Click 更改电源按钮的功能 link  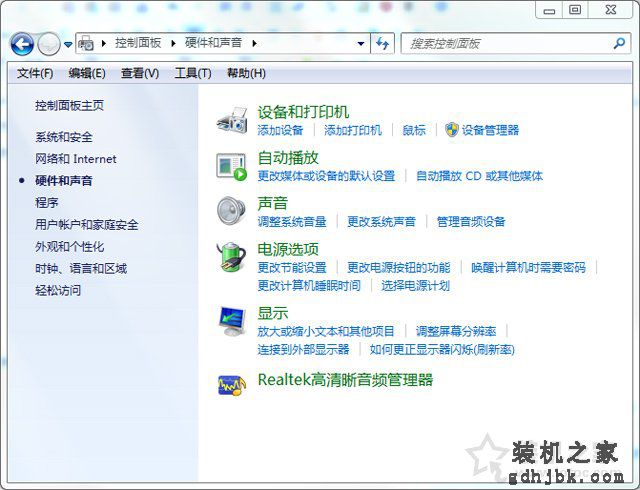point(399,267)
